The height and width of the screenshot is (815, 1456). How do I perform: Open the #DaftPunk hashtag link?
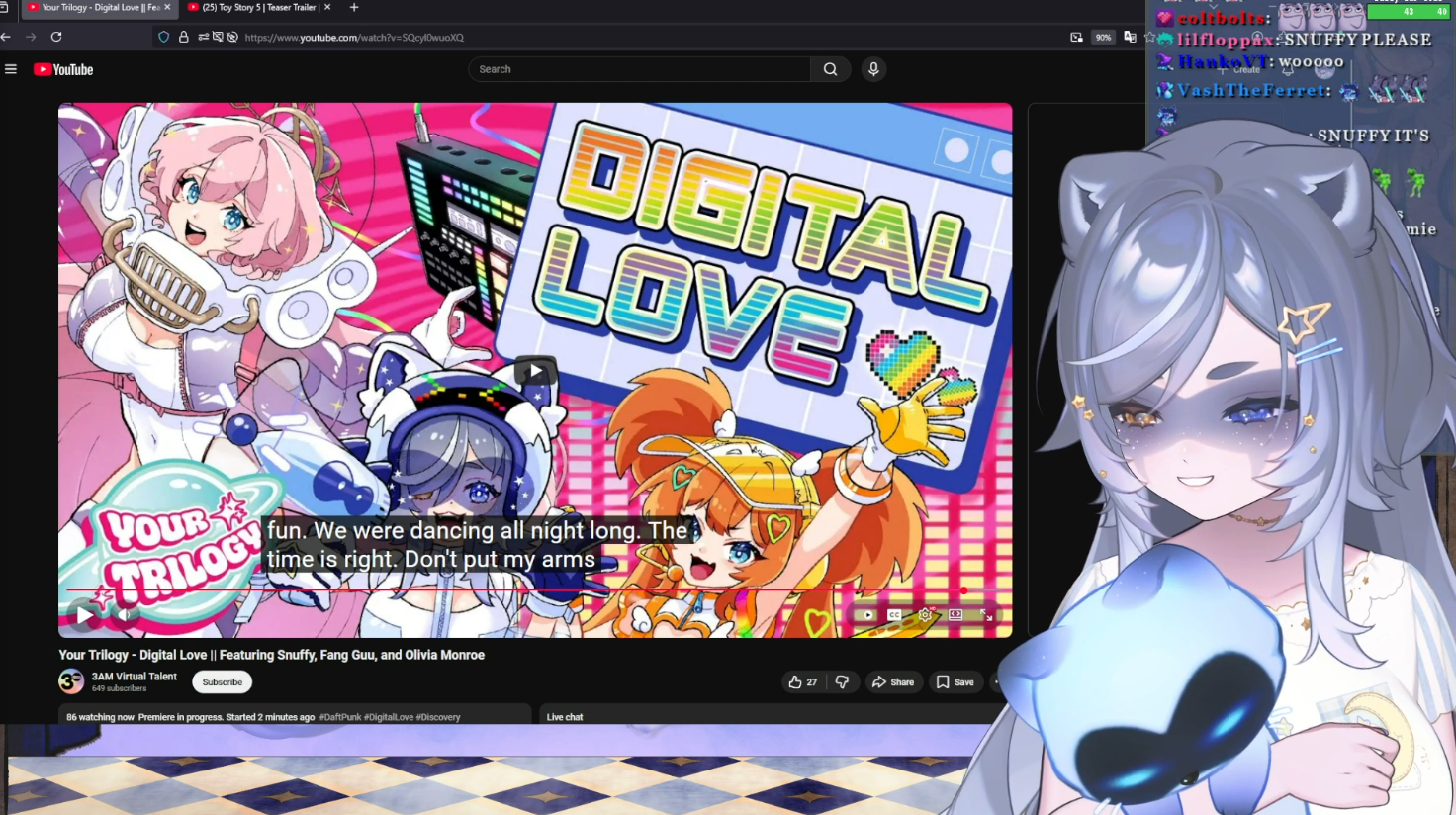pyautogui.click(x=340, y=717)
